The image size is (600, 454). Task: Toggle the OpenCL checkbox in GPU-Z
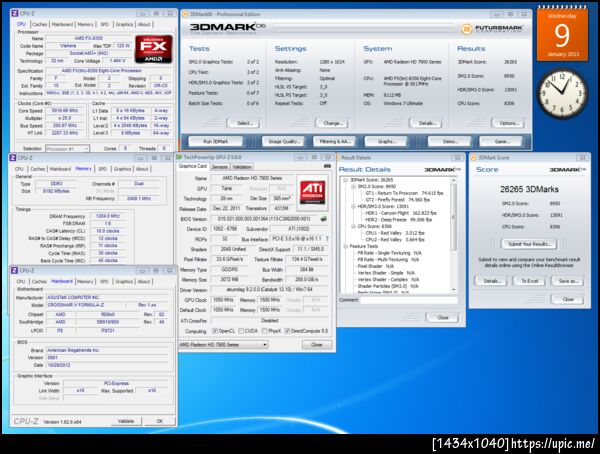click(x=215, y=331)
